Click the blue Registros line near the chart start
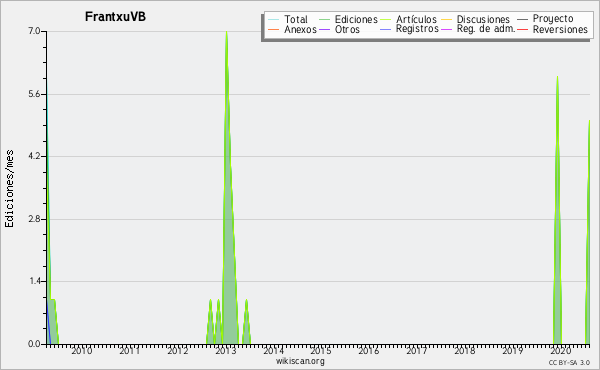 49,323
